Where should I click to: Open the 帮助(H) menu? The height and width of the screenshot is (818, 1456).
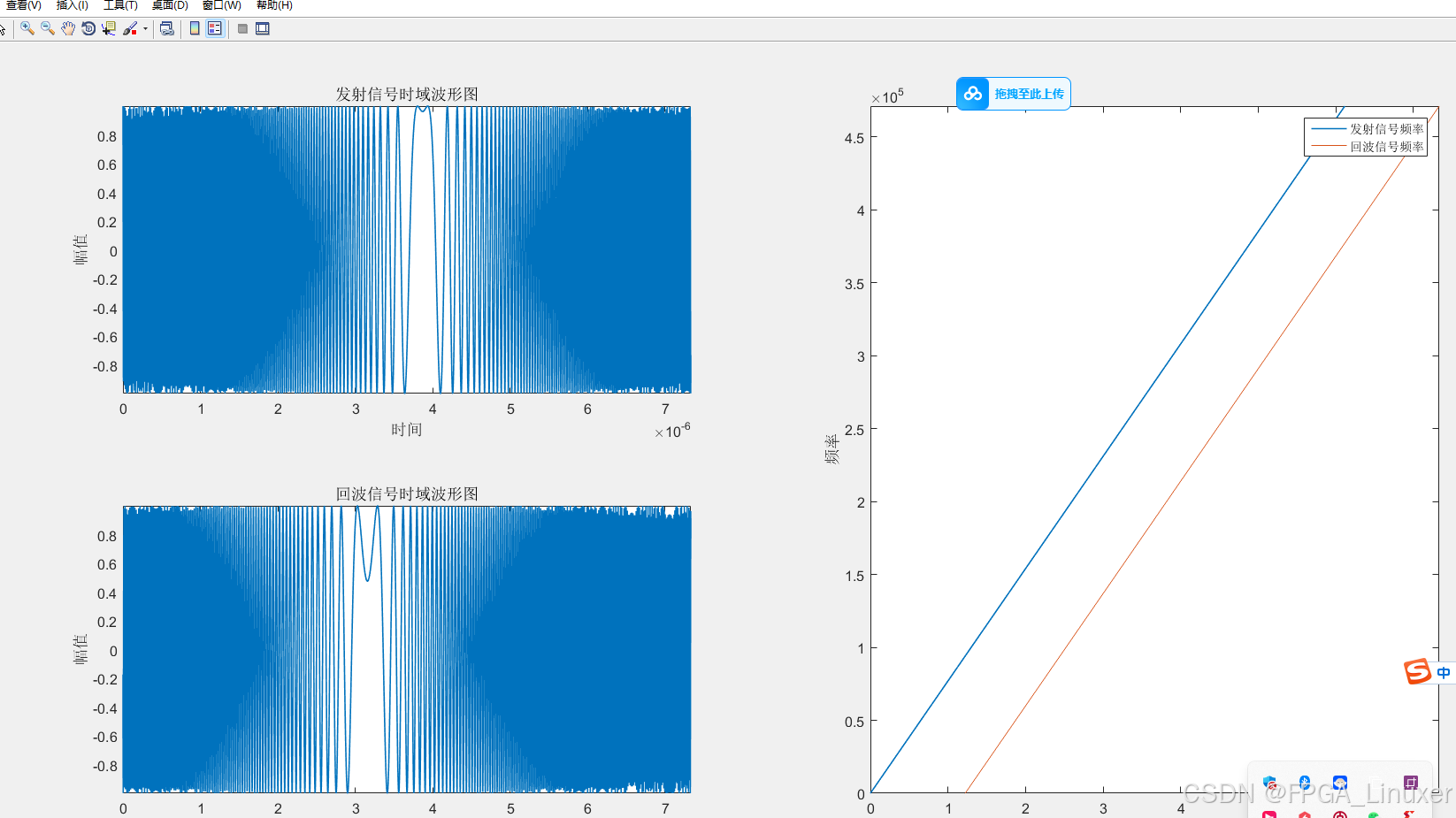274,5
